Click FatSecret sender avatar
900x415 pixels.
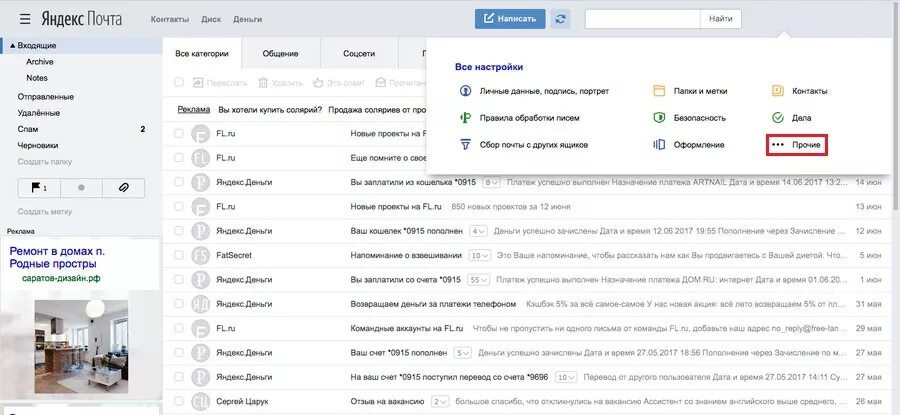pyautogui.click(x=200, y=255)
